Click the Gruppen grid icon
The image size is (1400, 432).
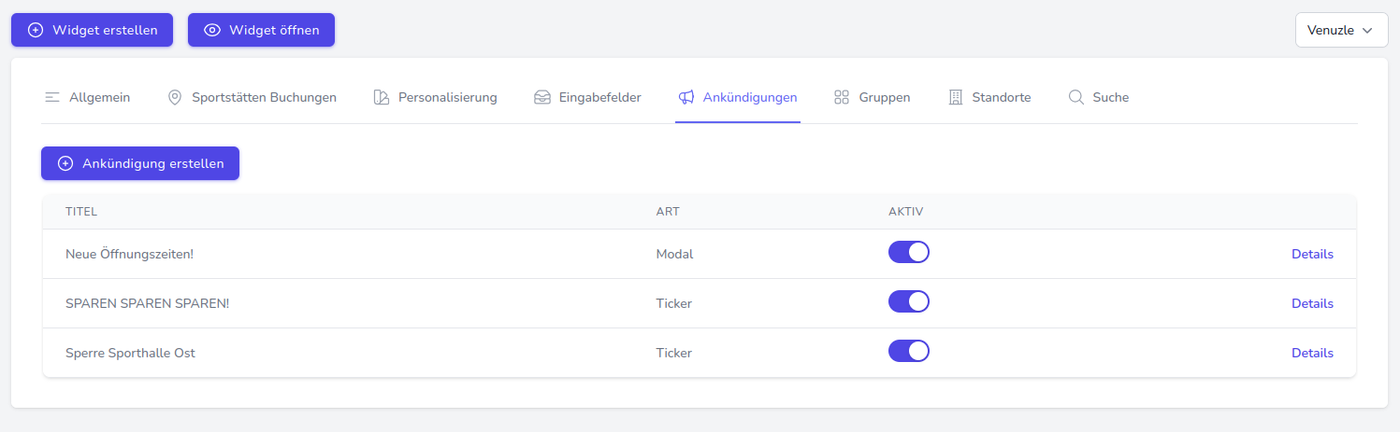pyautogui.click(x=841, y=97)
